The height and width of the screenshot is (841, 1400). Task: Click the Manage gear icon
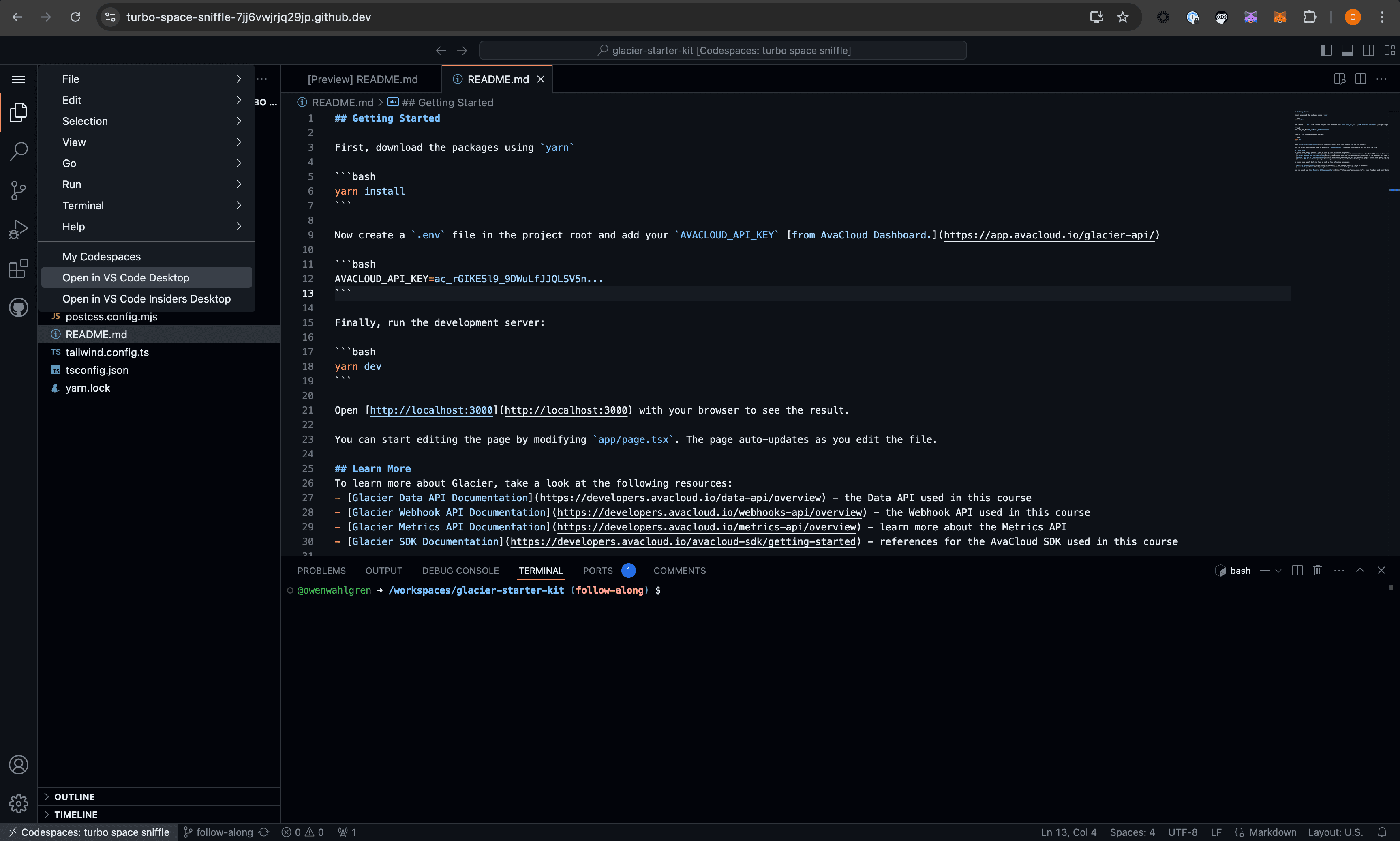19,803
